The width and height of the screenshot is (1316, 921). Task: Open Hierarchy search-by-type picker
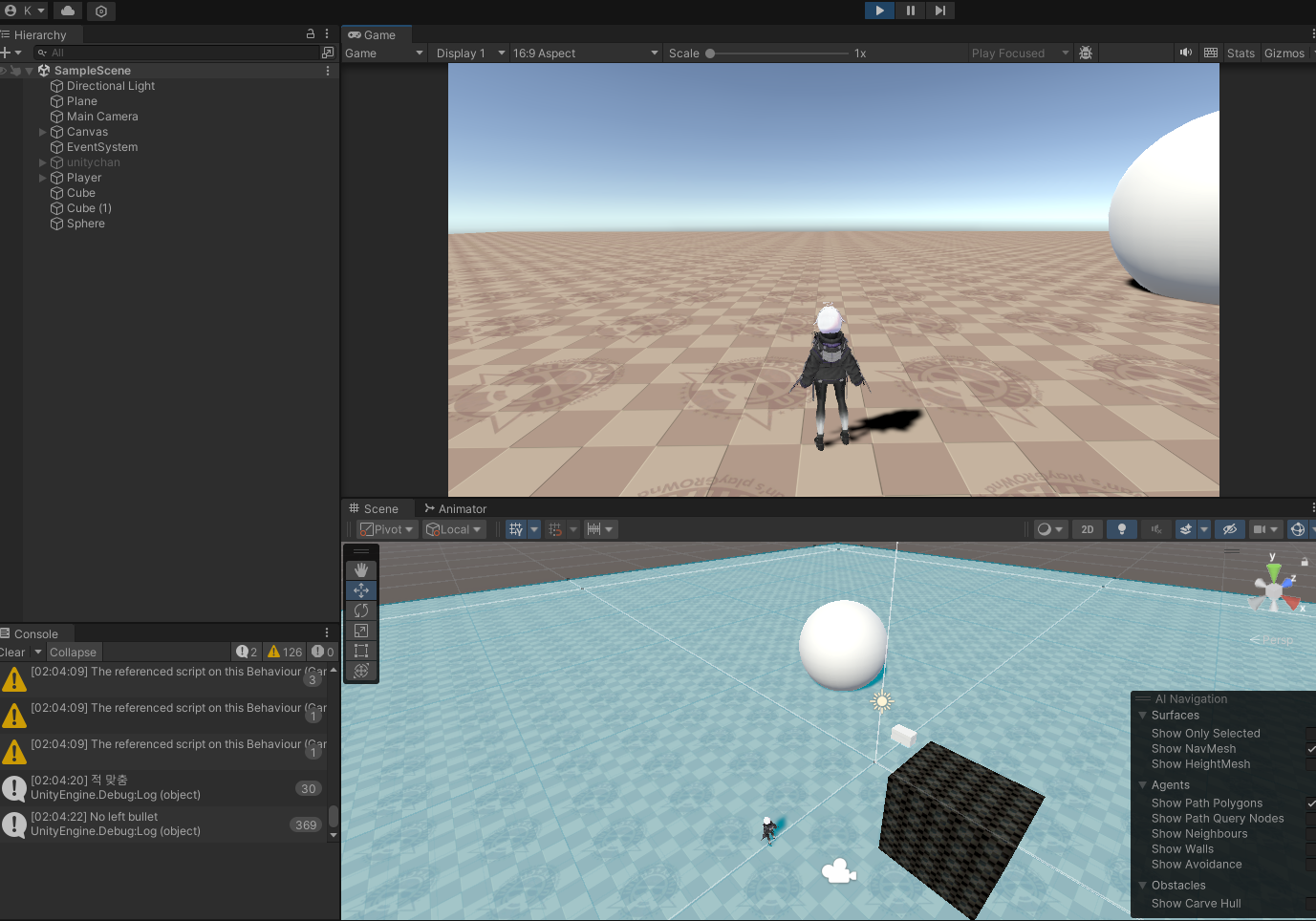[328, 53]
